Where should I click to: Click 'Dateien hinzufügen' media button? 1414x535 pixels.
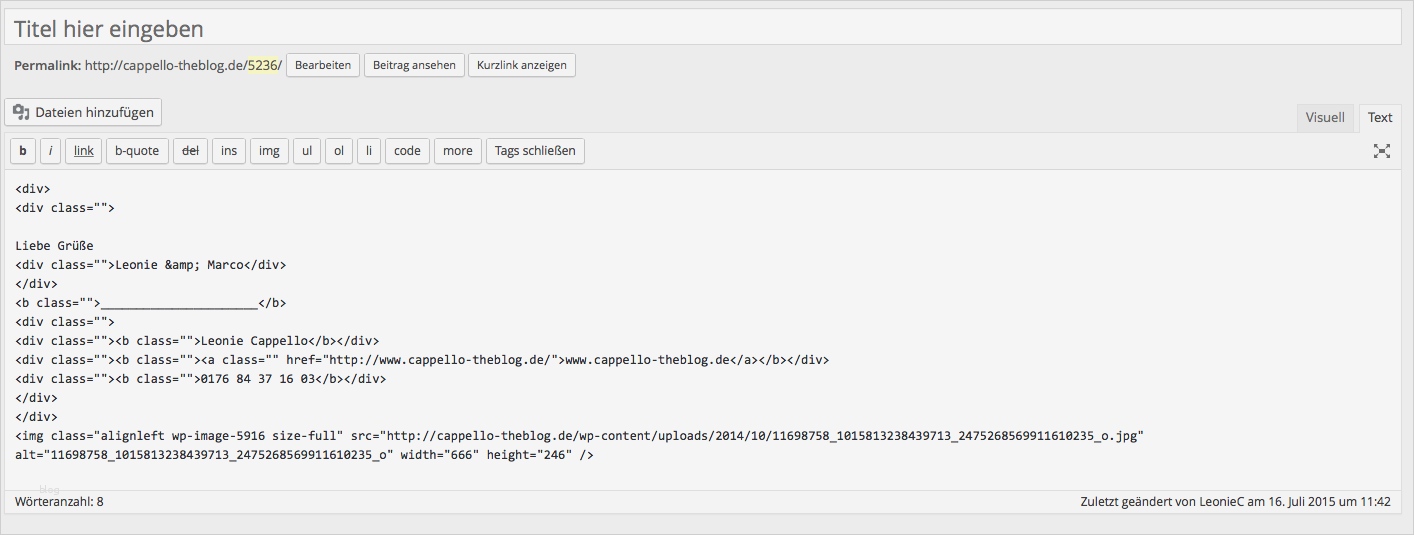tap(83, 112)
